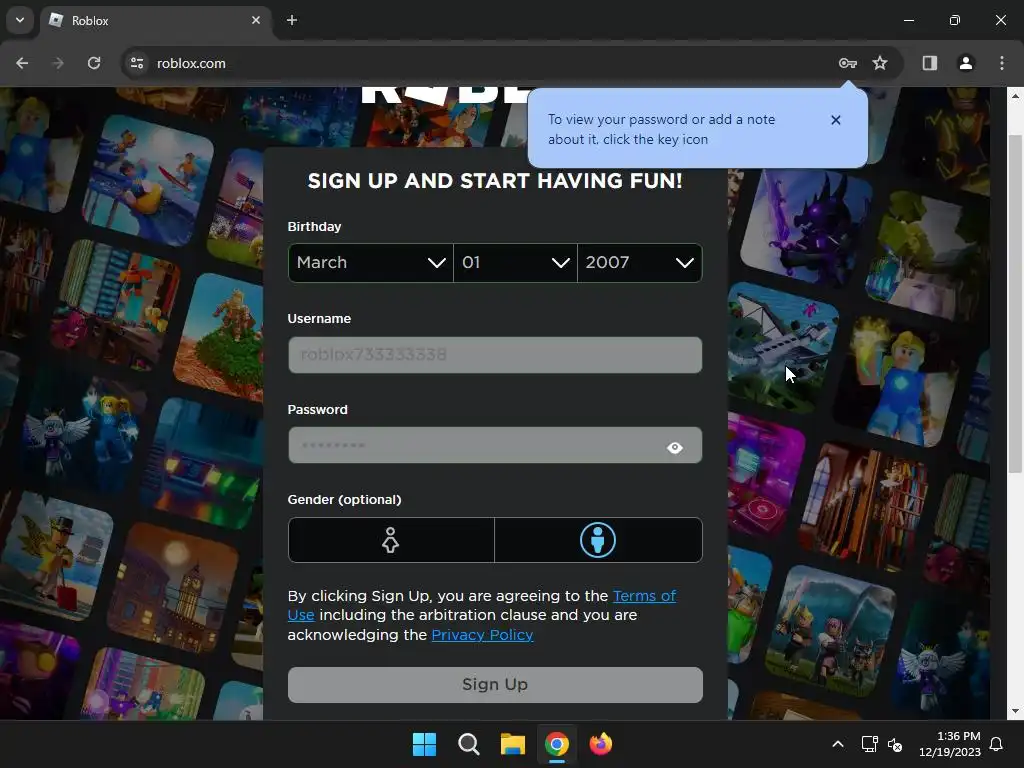Open the browser side panel
Image resolution: width=1024 pixels, height=768 pixels.
tap(930, 63)
